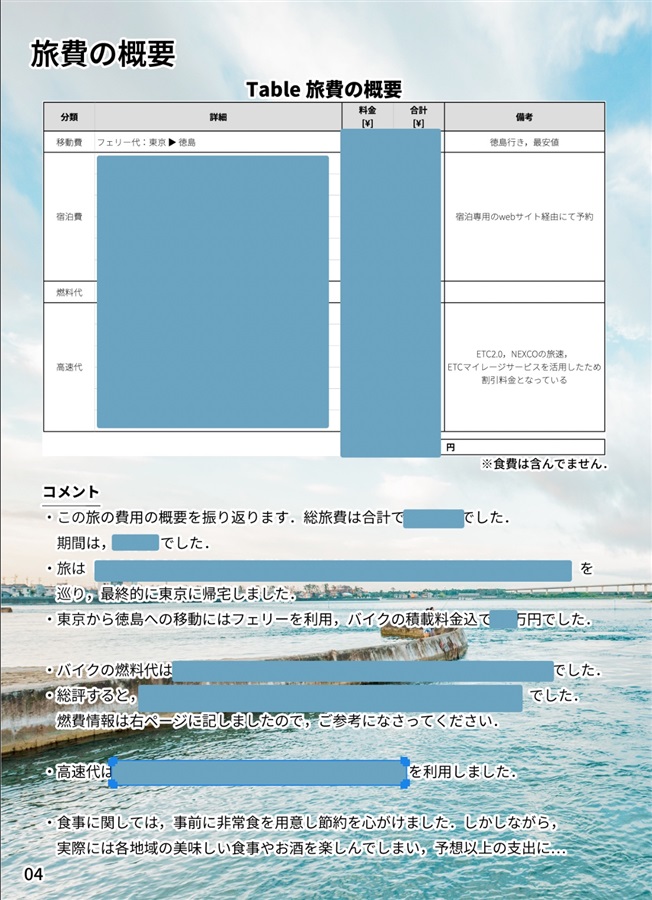Click the caption "Table 旅費の概要"
The image size is (652, 900).
(x=324, y=89)
